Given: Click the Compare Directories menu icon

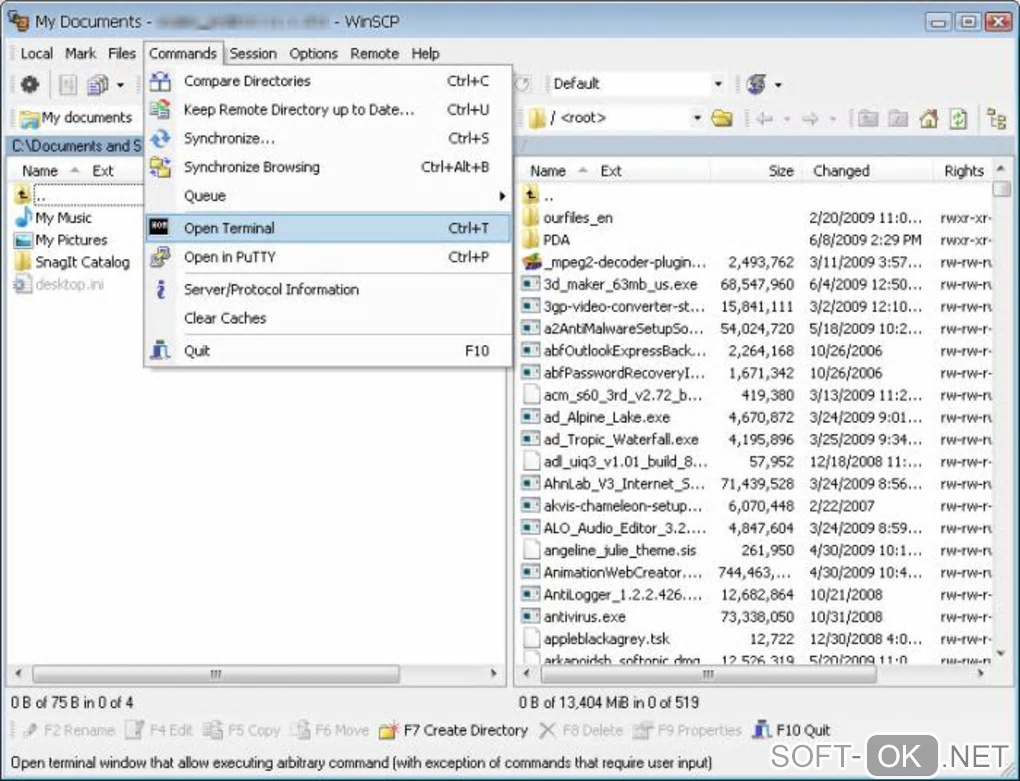Looking at the screenshot, I should (x=160, y=81).
